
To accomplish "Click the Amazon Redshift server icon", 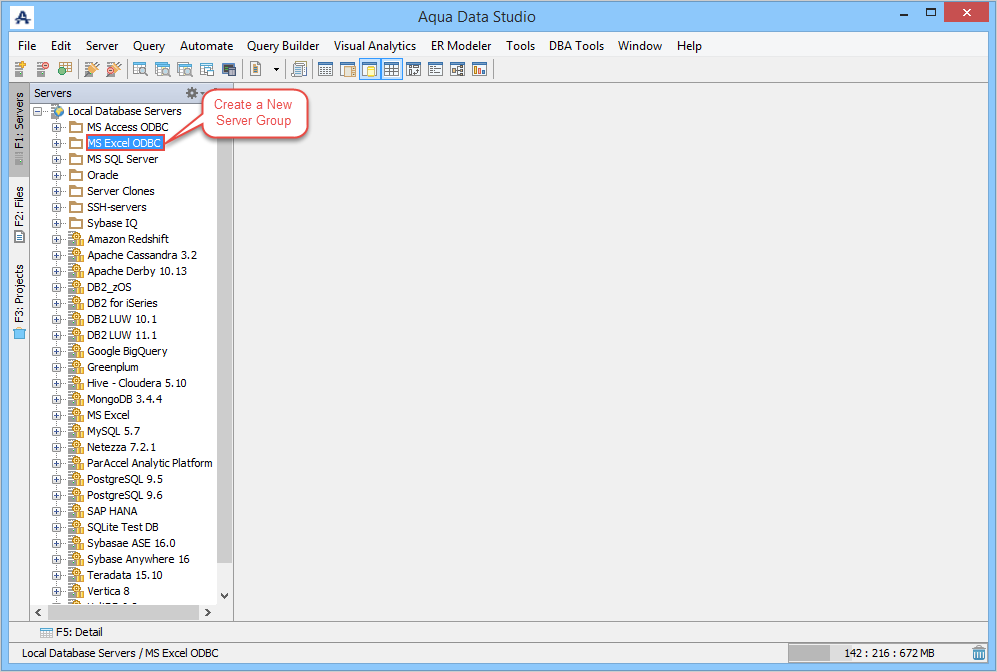I will [76, 239].
